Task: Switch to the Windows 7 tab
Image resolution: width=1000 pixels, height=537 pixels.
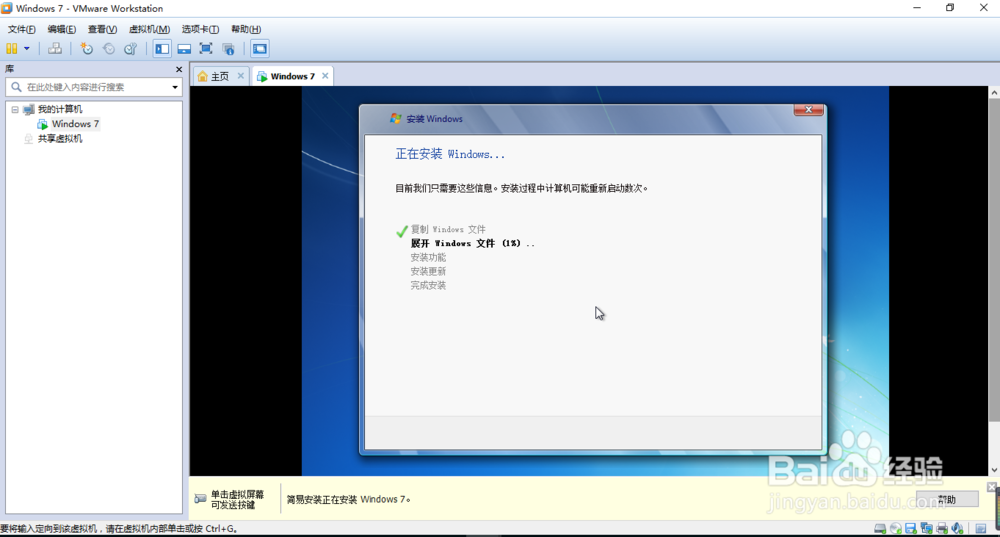Action: 292,76
